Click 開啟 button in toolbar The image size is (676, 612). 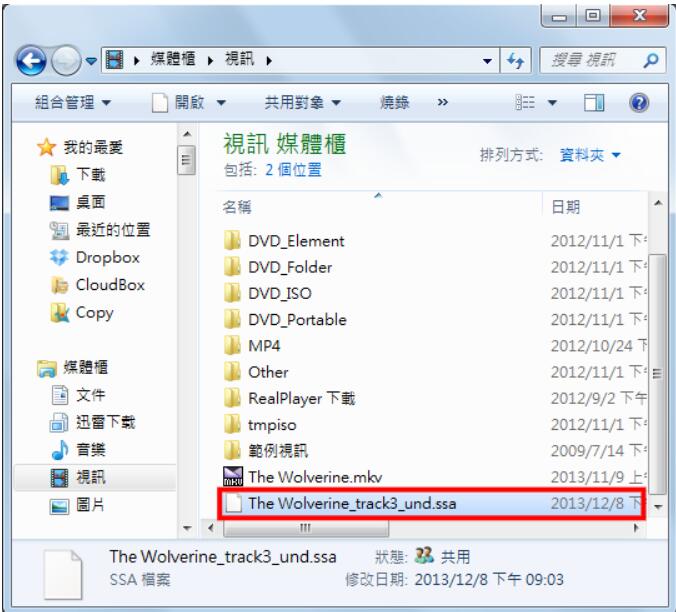click(x=189, y=103)
